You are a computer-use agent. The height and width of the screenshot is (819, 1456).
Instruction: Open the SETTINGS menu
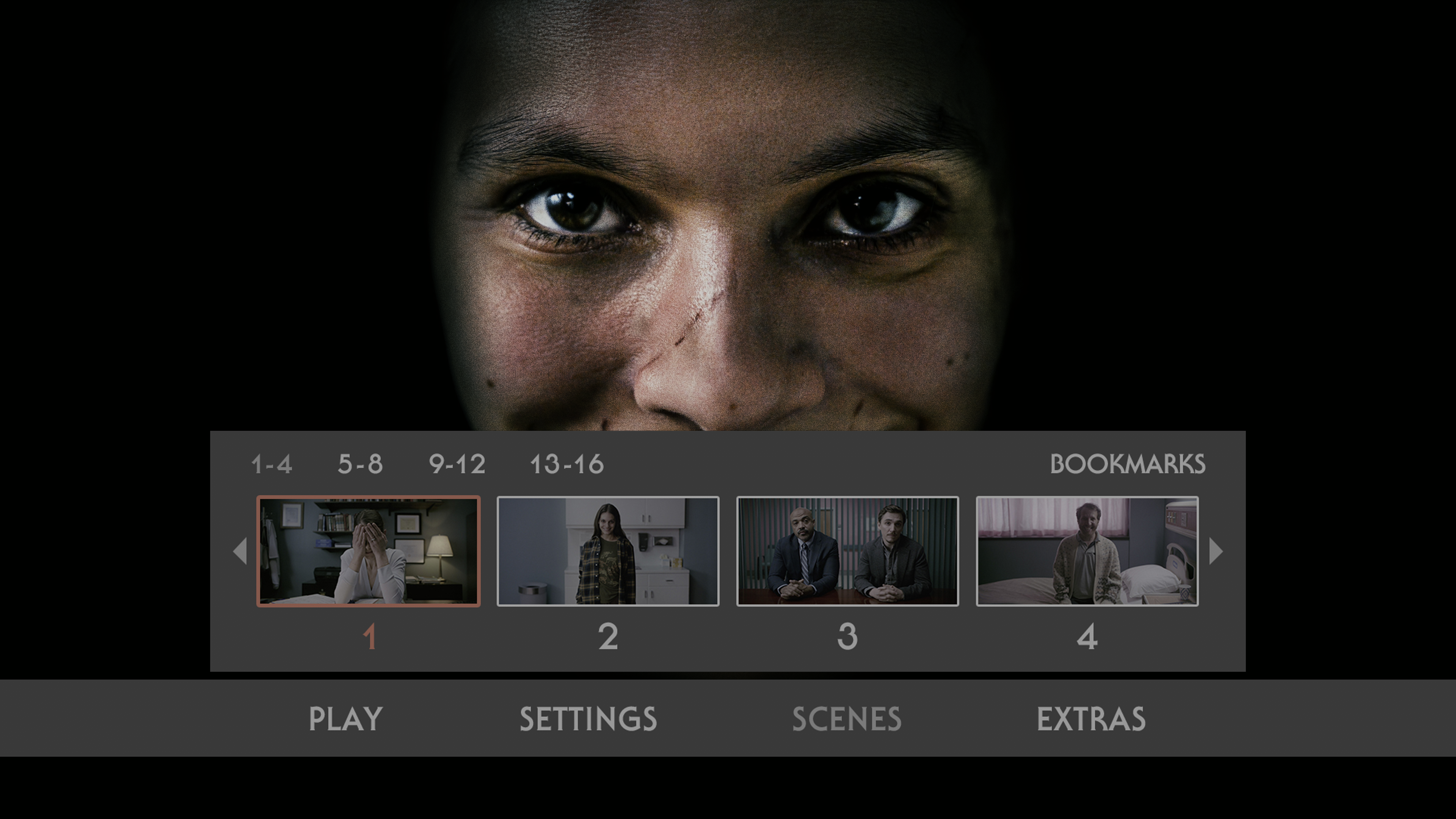pos(588,719)
